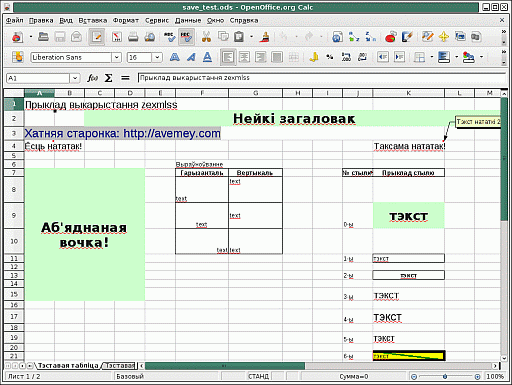The height and width of the screenshot is (385, 512).
Task: Click the Function equals sign button
Action: click(x=125, y=78)
